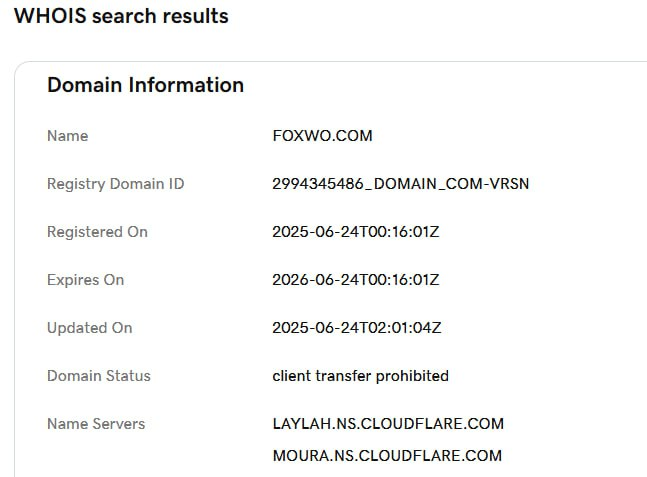This screenshot has width=647, height=477.
Task: Click the Name field label
Action: (67, 136)
